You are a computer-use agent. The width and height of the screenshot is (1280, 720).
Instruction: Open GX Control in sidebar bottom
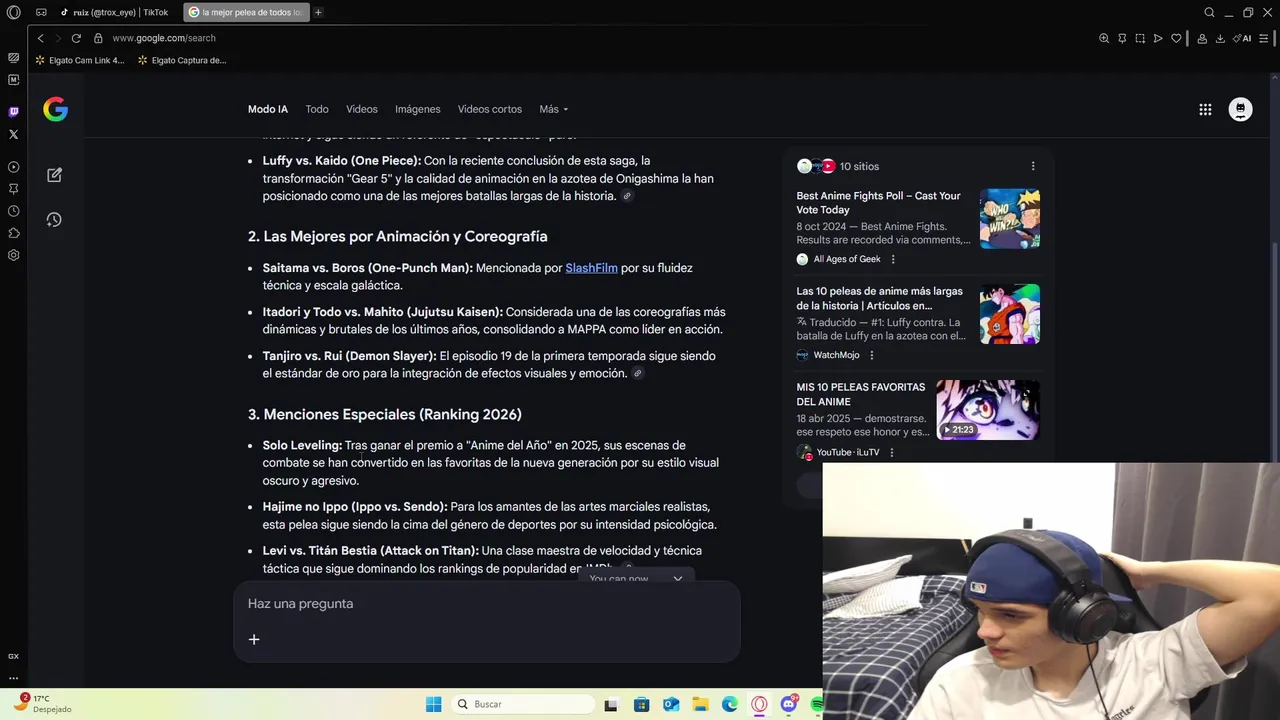(13, 656)
